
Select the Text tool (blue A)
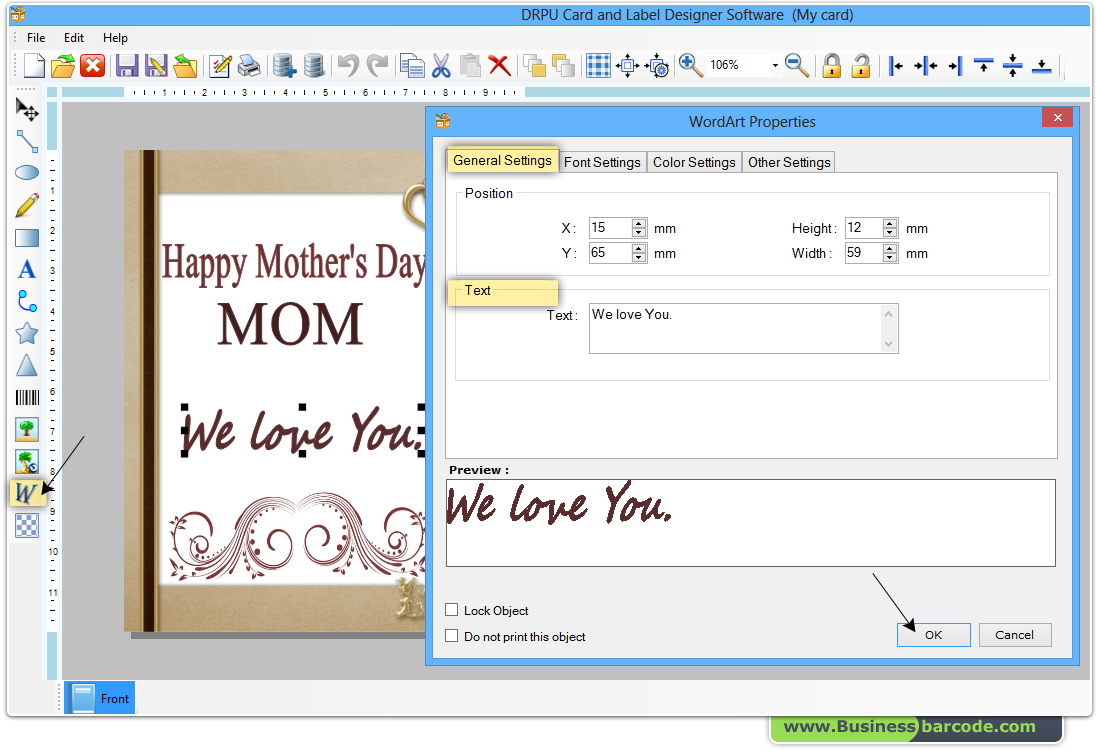(26, 269)
